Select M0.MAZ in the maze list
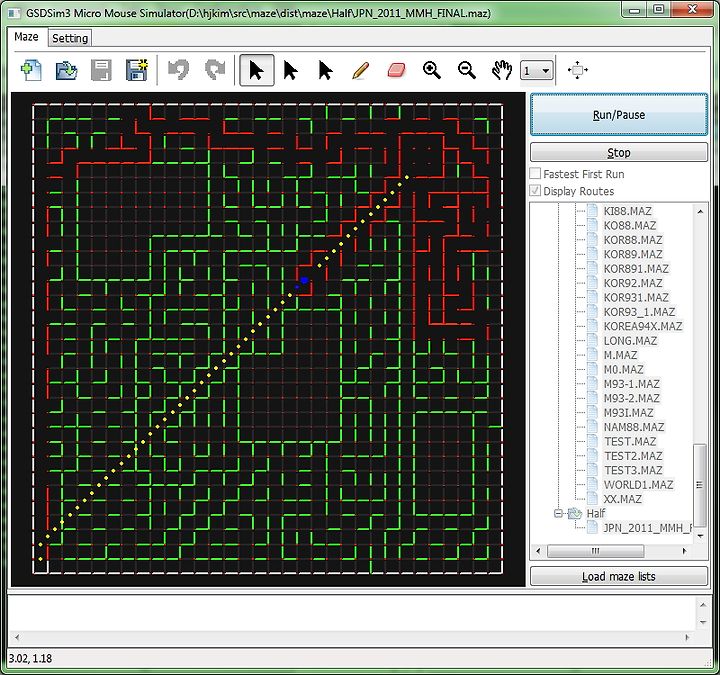 point(623,369)
